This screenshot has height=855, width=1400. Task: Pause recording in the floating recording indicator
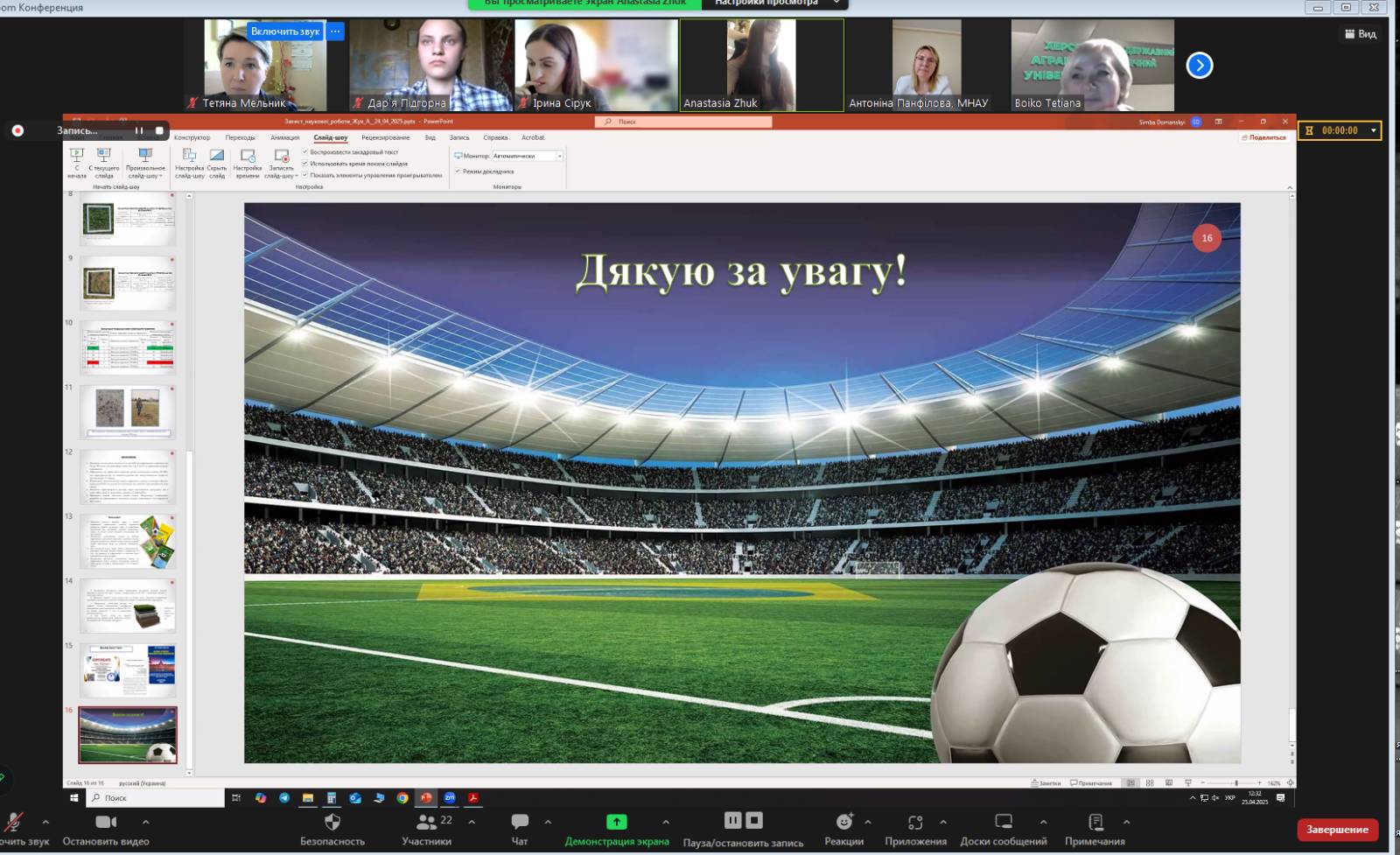(138, 130)
